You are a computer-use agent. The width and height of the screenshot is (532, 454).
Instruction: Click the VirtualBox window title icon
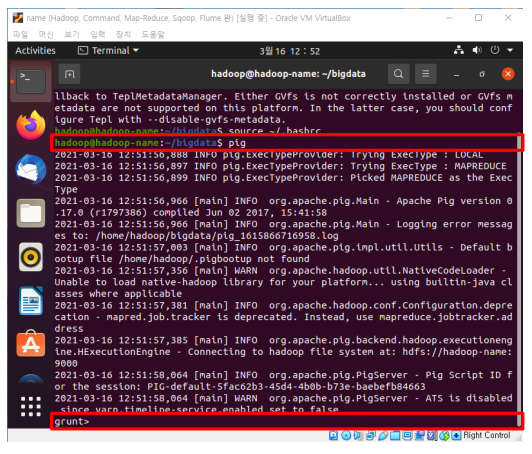[x=18, y=18]
